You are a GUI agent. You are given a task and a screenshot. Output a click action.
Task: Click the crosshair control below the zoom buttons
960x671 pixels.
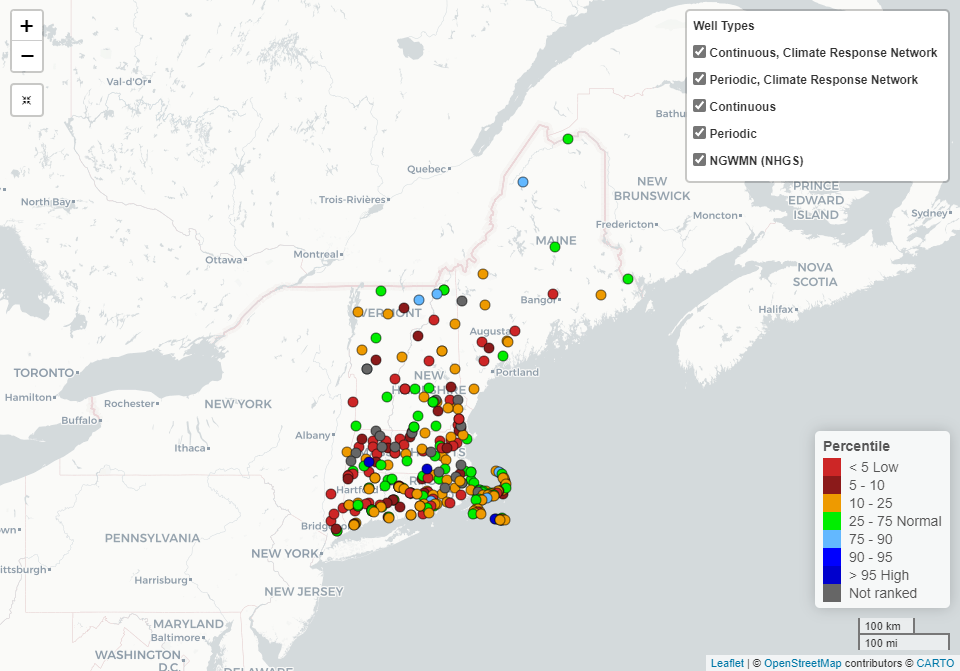tap(26, 100)
